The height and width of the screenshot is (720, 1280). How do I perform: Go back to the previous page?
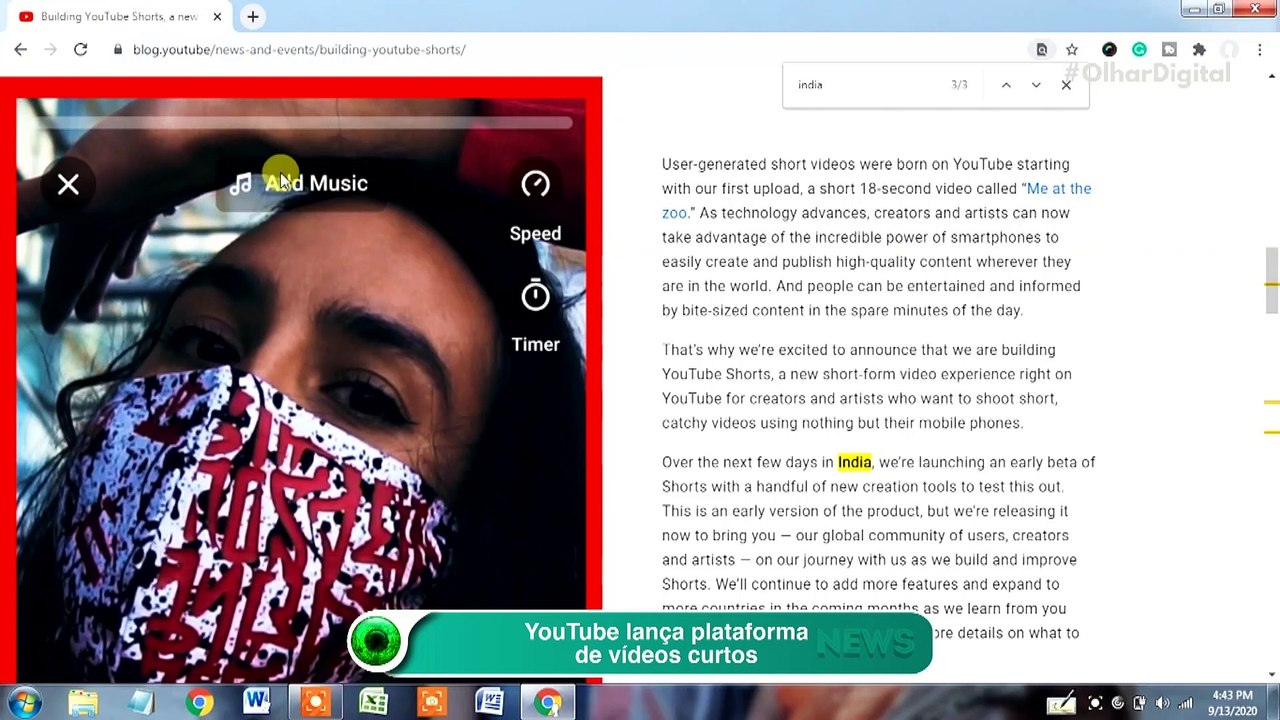click(x=21, y=49)
